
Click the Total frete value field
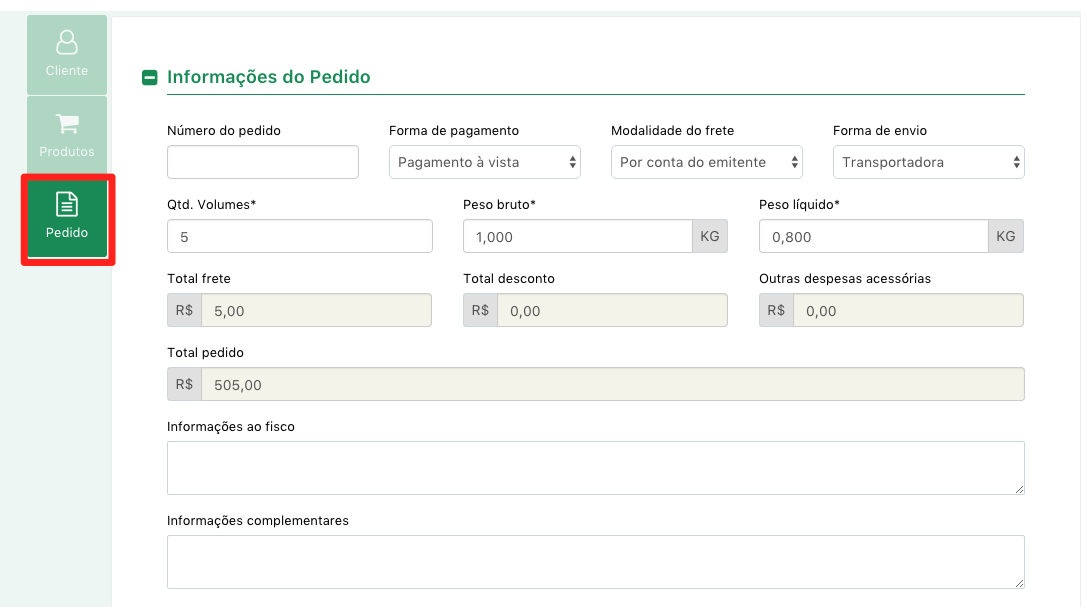[316, 311]
